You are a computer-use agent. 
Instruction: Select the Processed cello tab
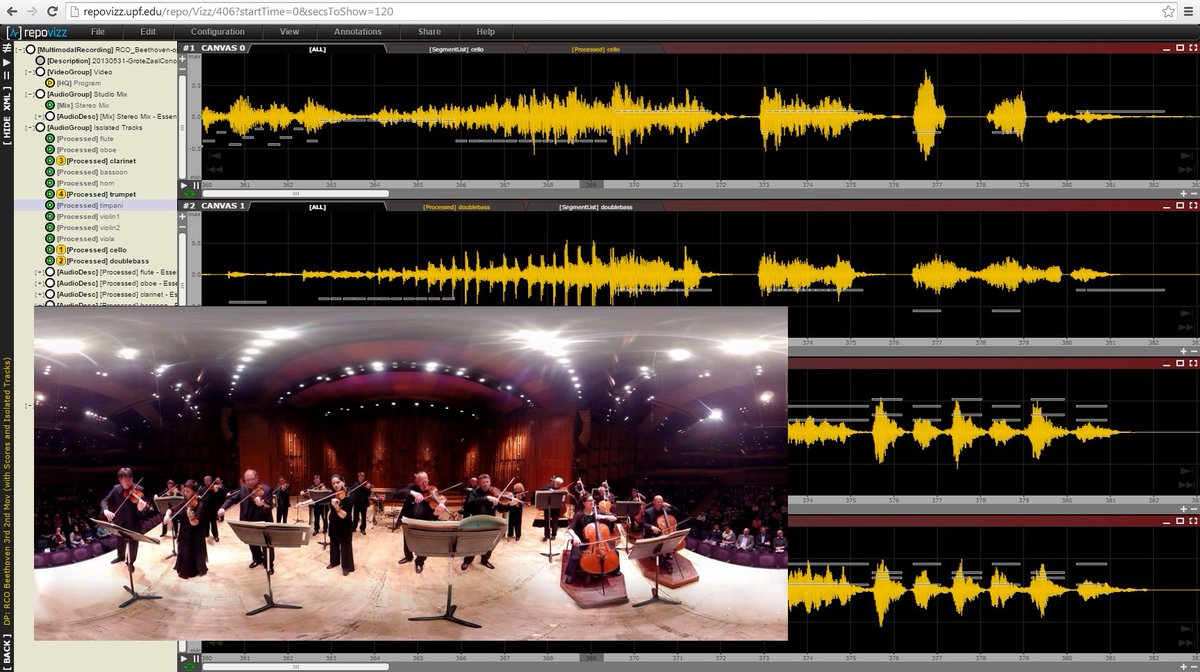pos(596,48)
